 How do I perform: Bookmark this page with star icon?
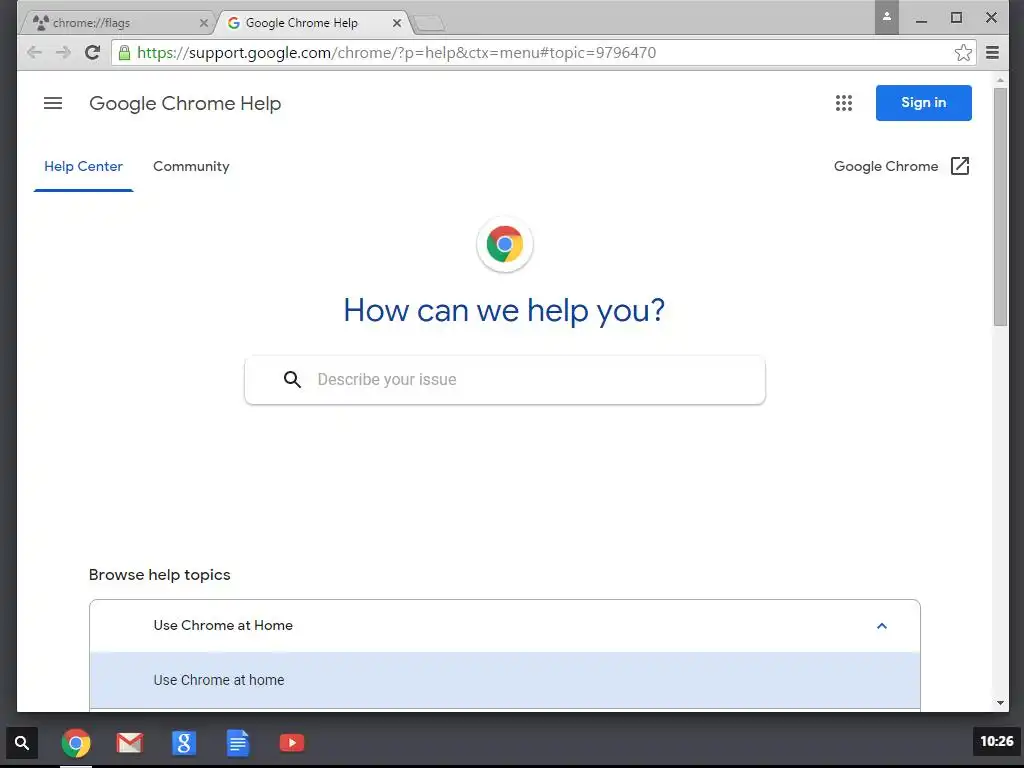(x=963, y=52)
